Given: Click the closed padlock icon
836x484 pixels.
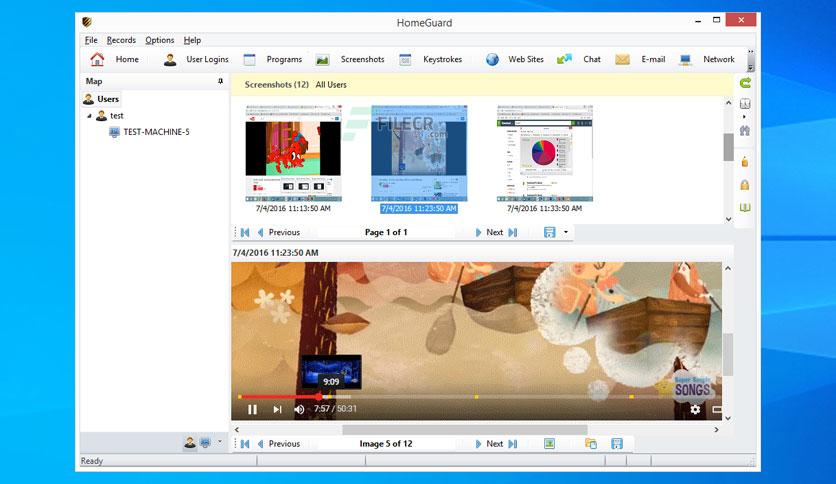Looking at the screenshot, I should 745,184.
